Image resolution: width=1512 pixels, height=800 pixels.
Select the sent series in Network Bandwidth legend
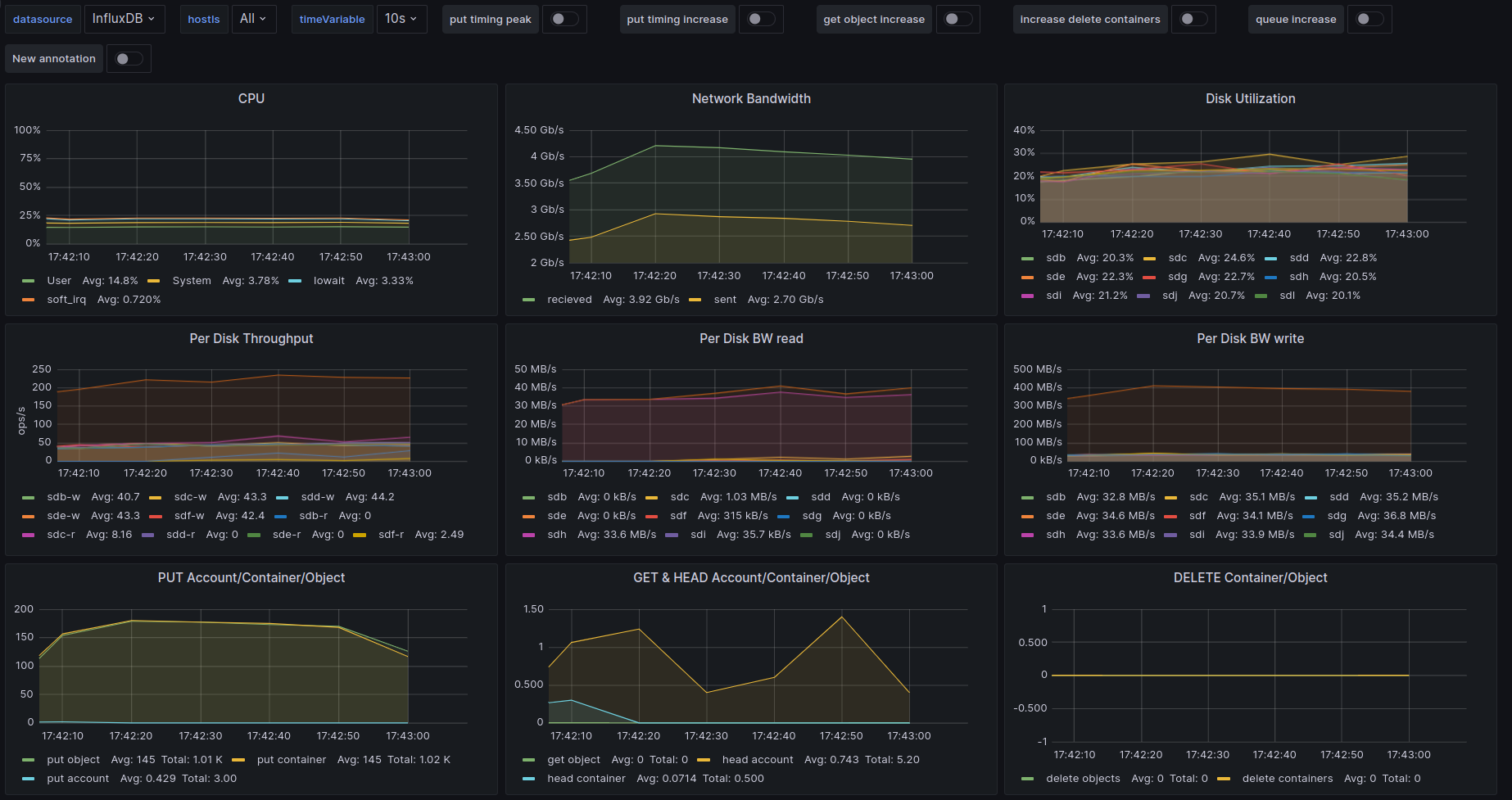724,300
